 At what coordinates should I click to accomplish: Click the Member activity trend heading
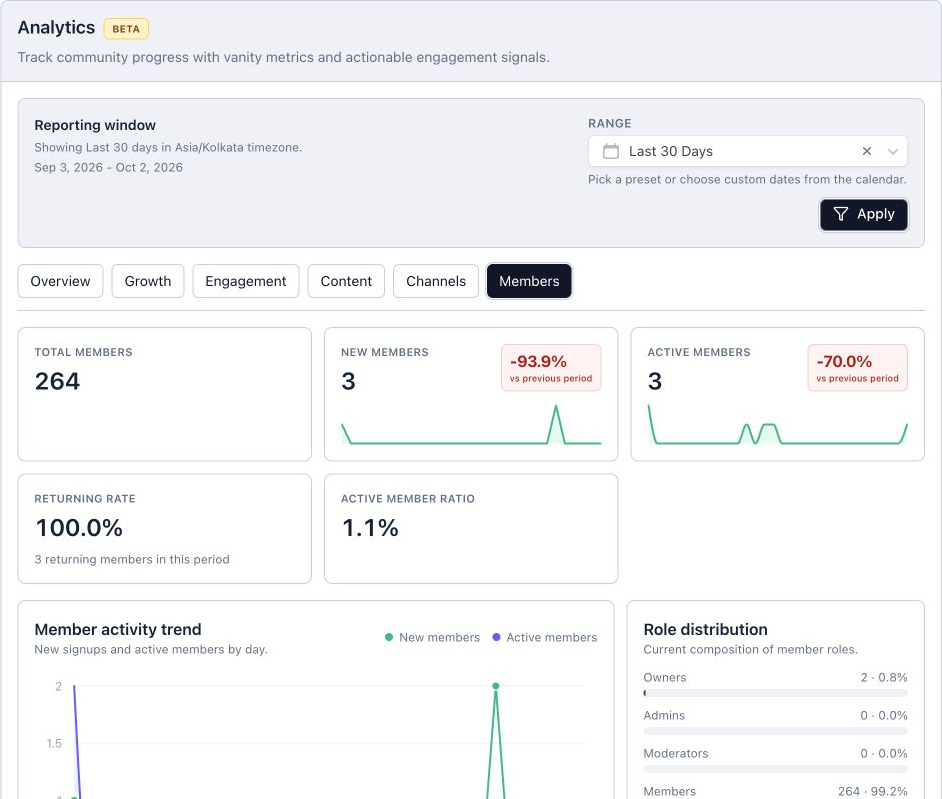[x=118, y=630]
